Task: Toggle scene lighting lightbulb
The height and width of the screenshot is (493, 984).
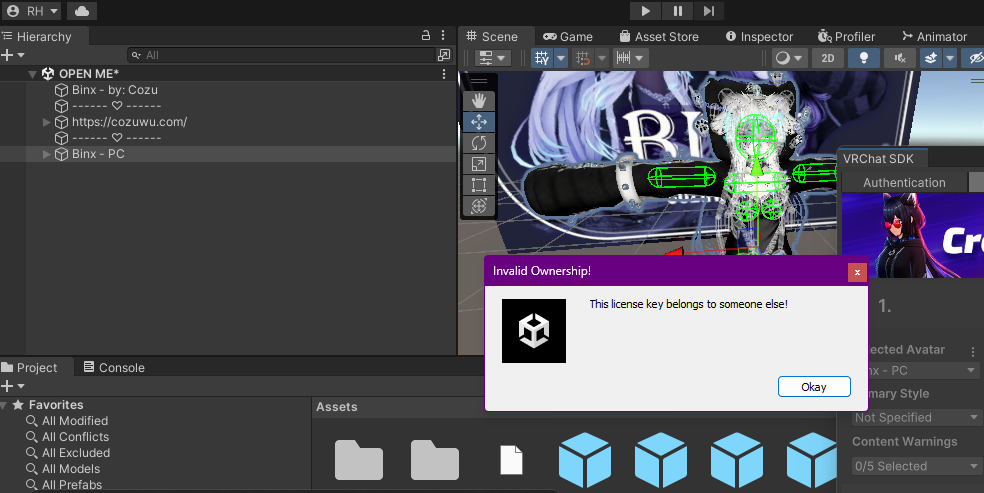Action: click(x=864, y=58)
